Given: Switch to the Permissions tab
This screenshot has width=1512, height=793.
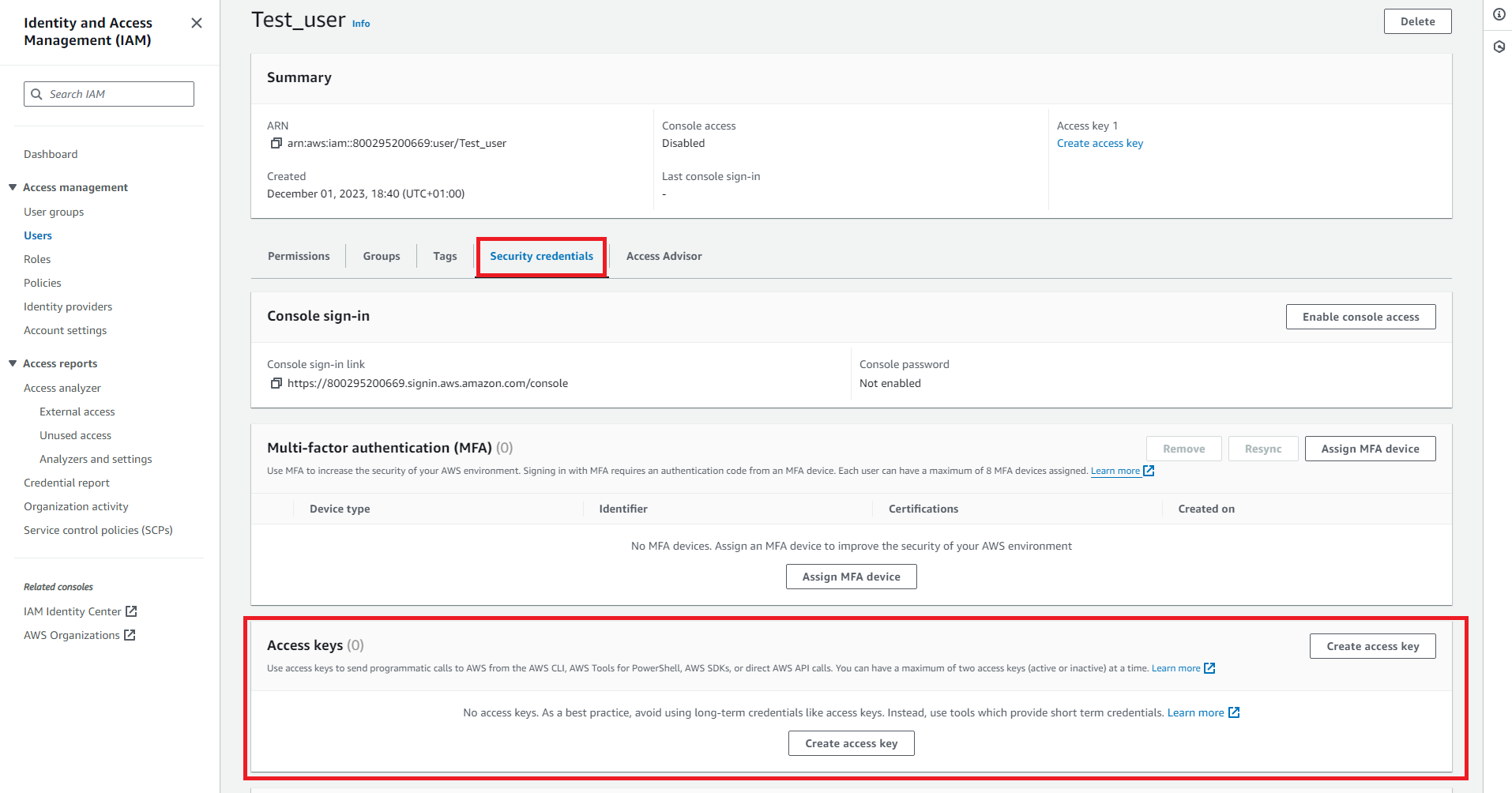Looking at the screenshot, I should [x=299, y=256].
